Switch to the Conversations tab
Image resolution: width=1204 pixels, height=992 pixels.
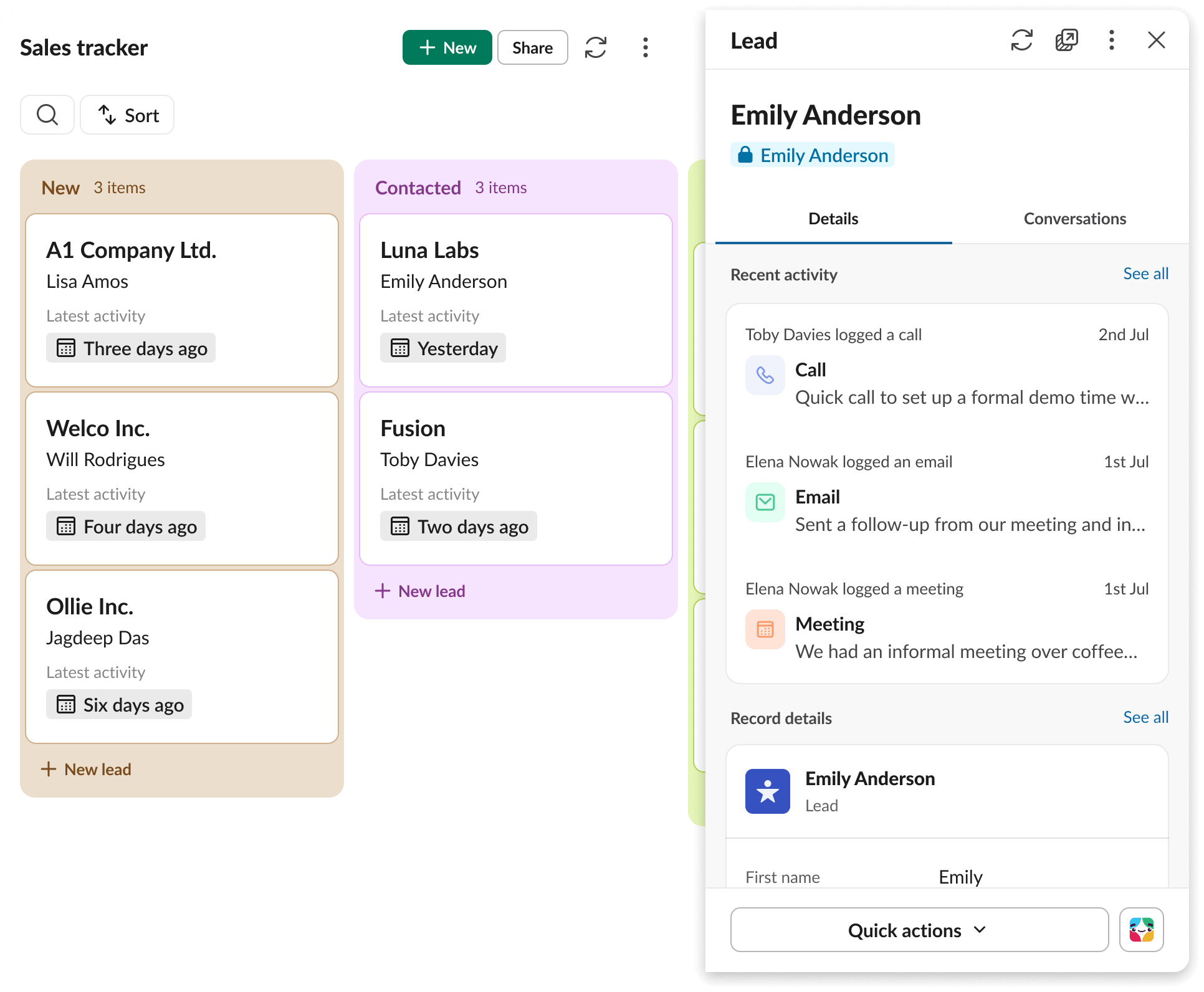click(1075, 219)
